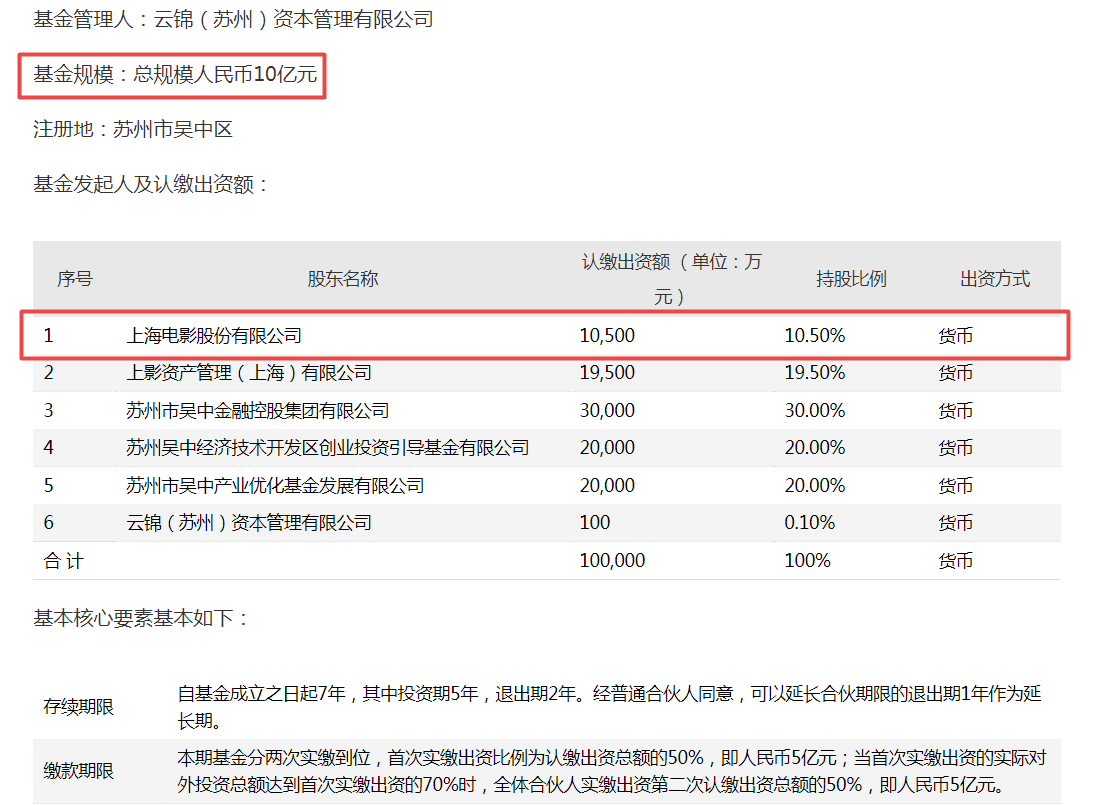
Task: Click the description starting 自基金成立之日起7年
Action: (609, 707)
